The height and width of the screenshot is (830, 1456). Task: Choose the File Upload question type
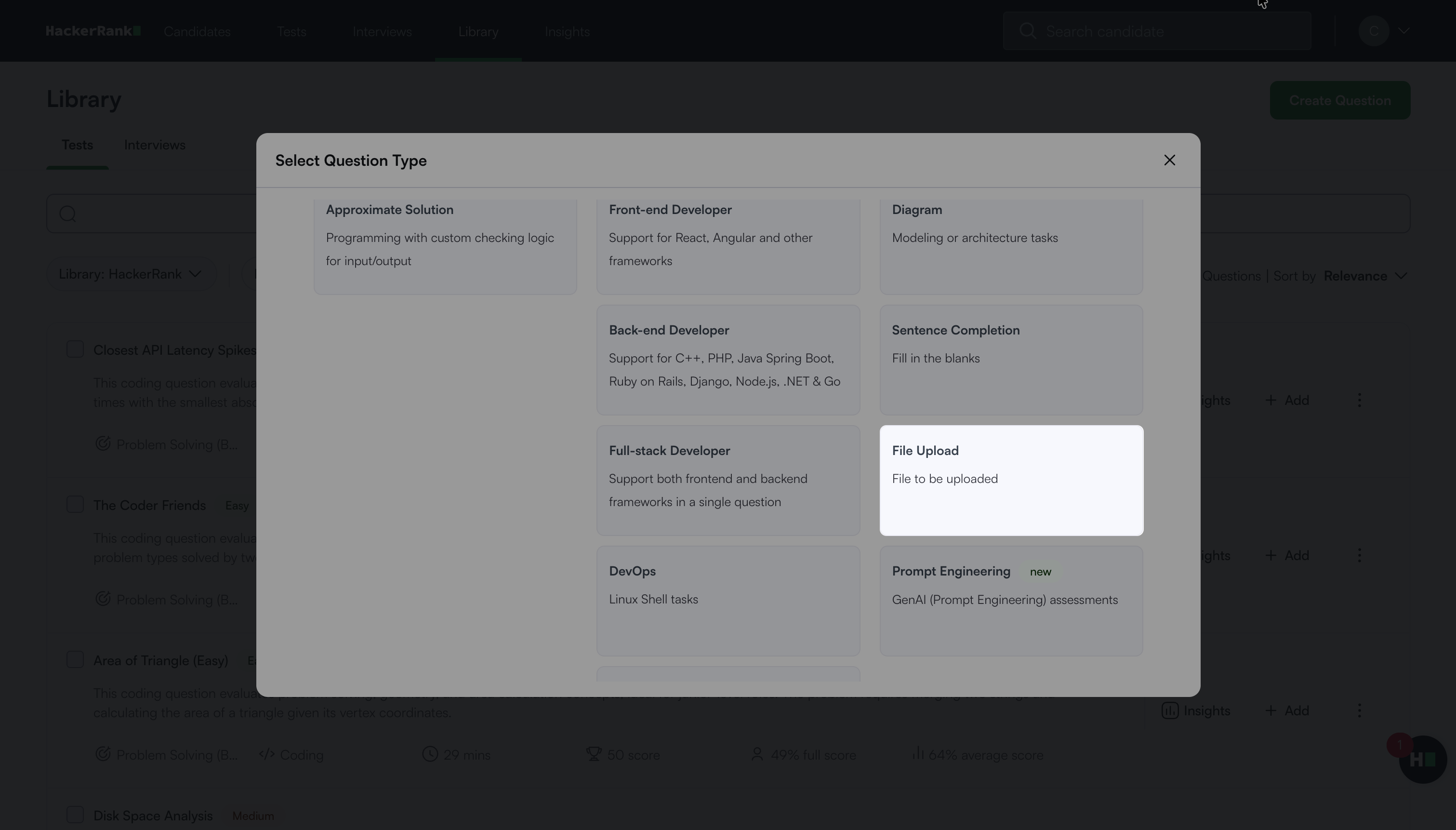click(x=1010, y=480)
